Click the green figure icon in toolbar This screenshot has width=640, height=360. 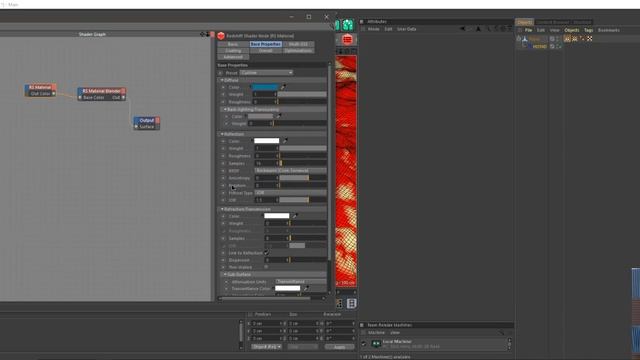pyautogui.click(x=348, y=25)
